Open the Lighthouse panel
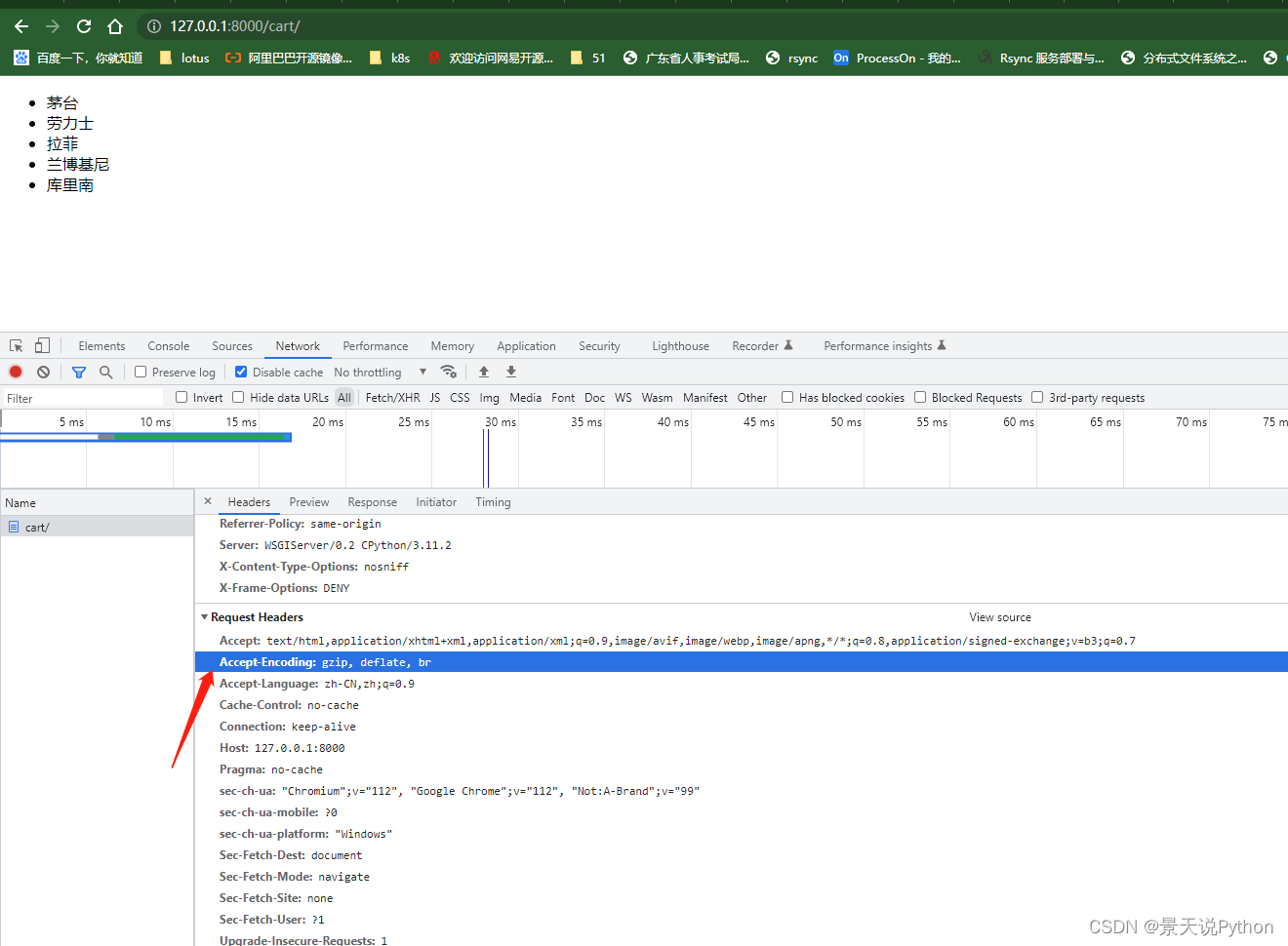The image size is (1288, 946). click(680, 346)
